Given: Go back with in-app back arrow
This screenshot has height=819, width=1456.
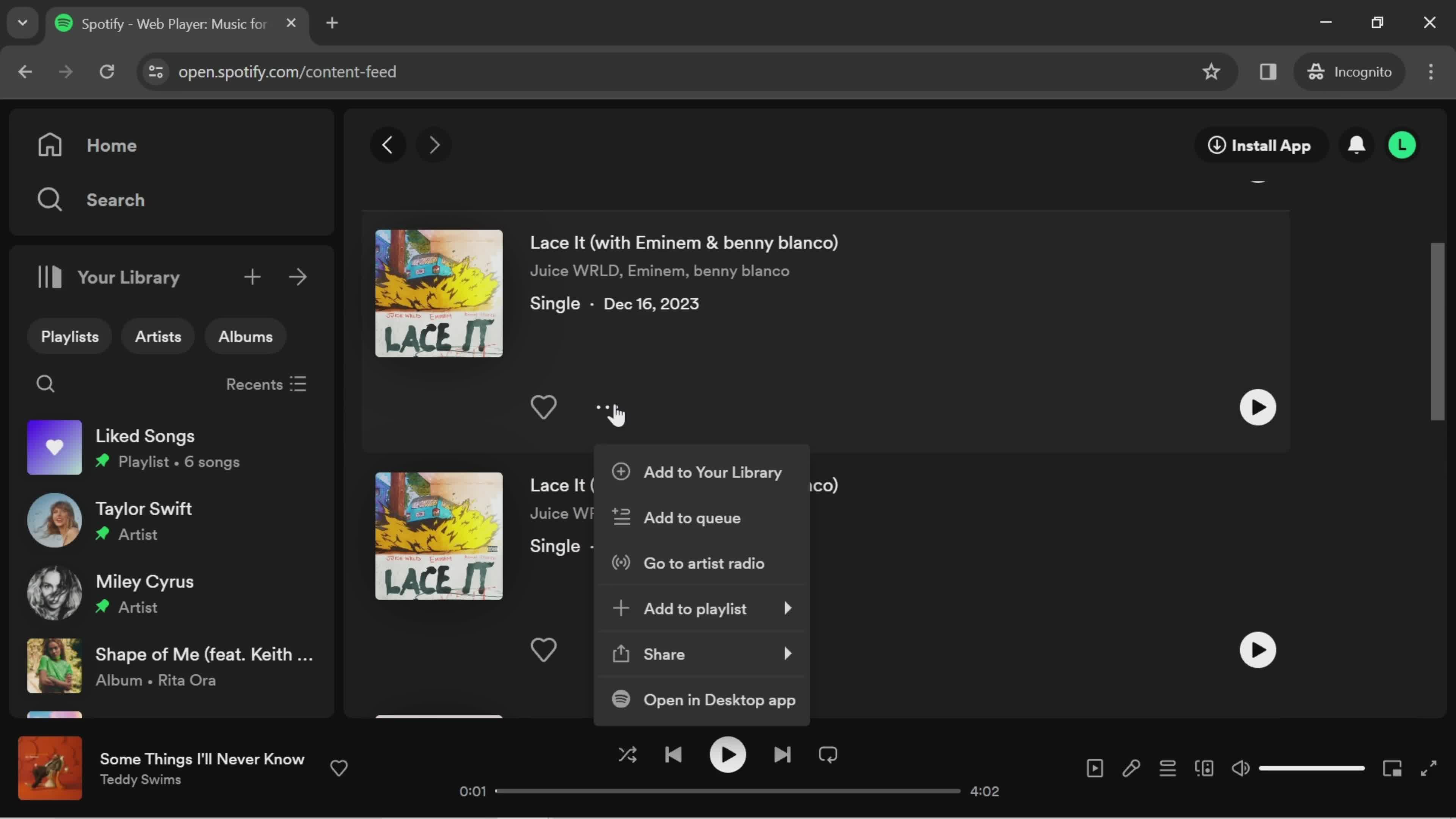Looking at the screenshot, I should pyautogui.click(x=388, y=145).
